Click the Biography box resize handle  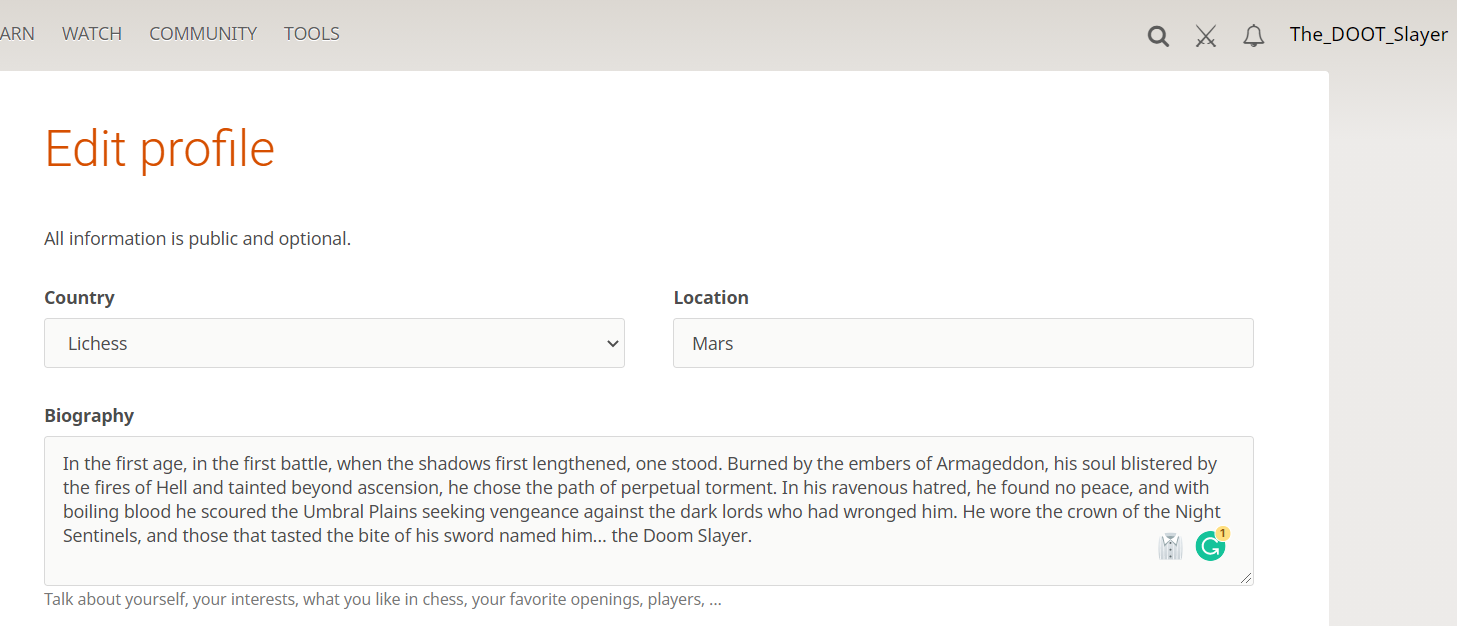pyautogui.click(x=1246, y=578)
